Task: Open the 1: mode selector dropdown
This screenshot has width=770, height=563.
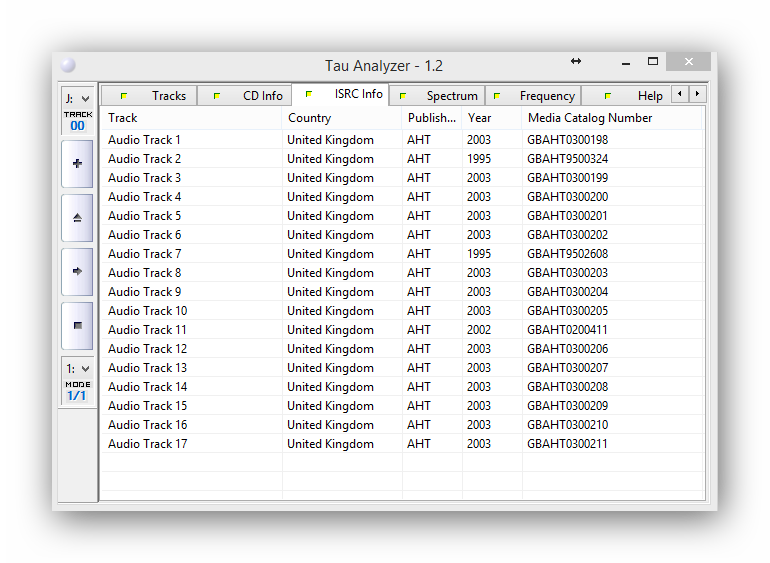Action: pos(77,368)
